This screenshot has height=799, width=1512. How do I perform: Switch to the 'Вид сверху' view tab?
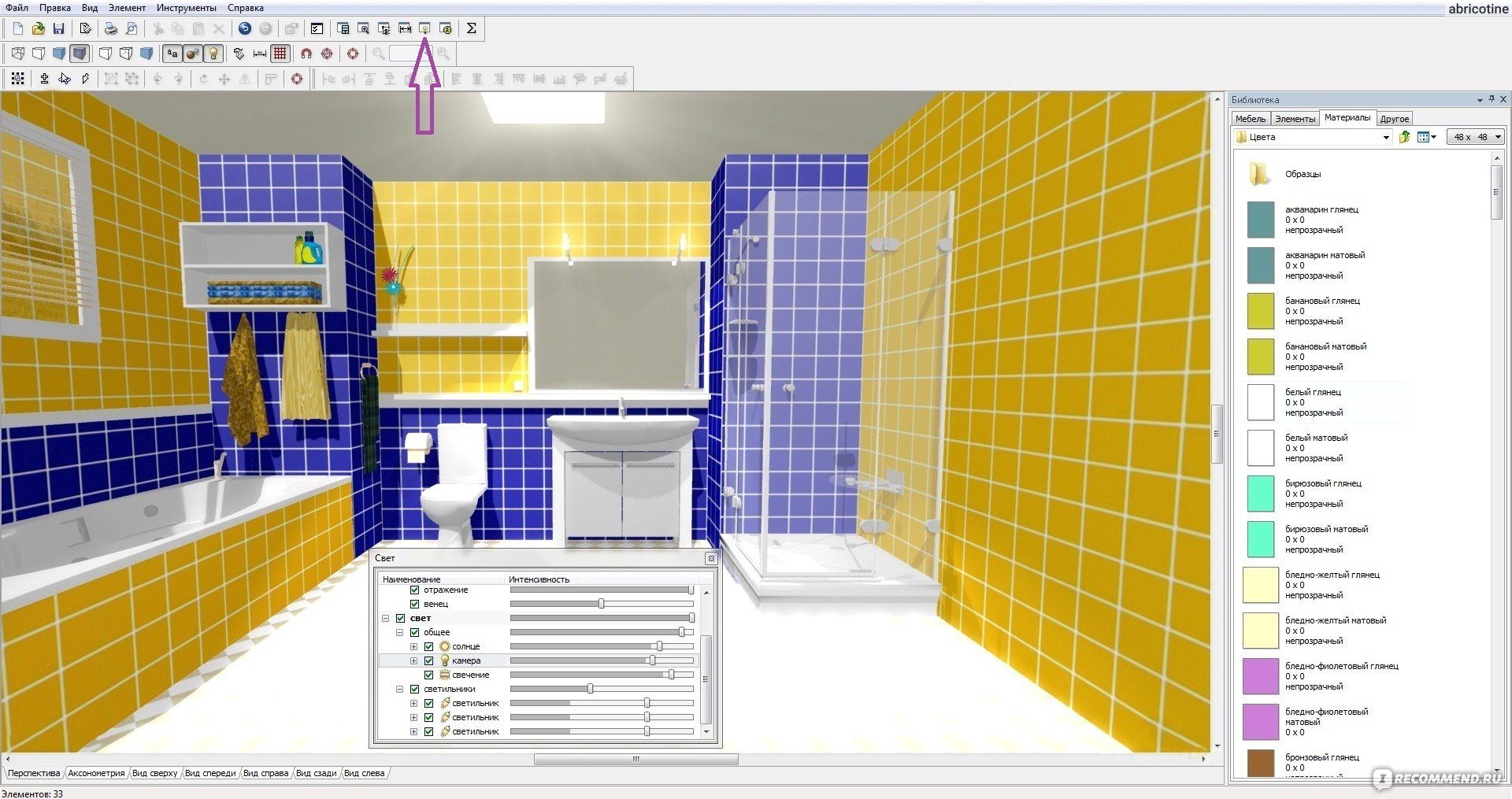[154, 773]
